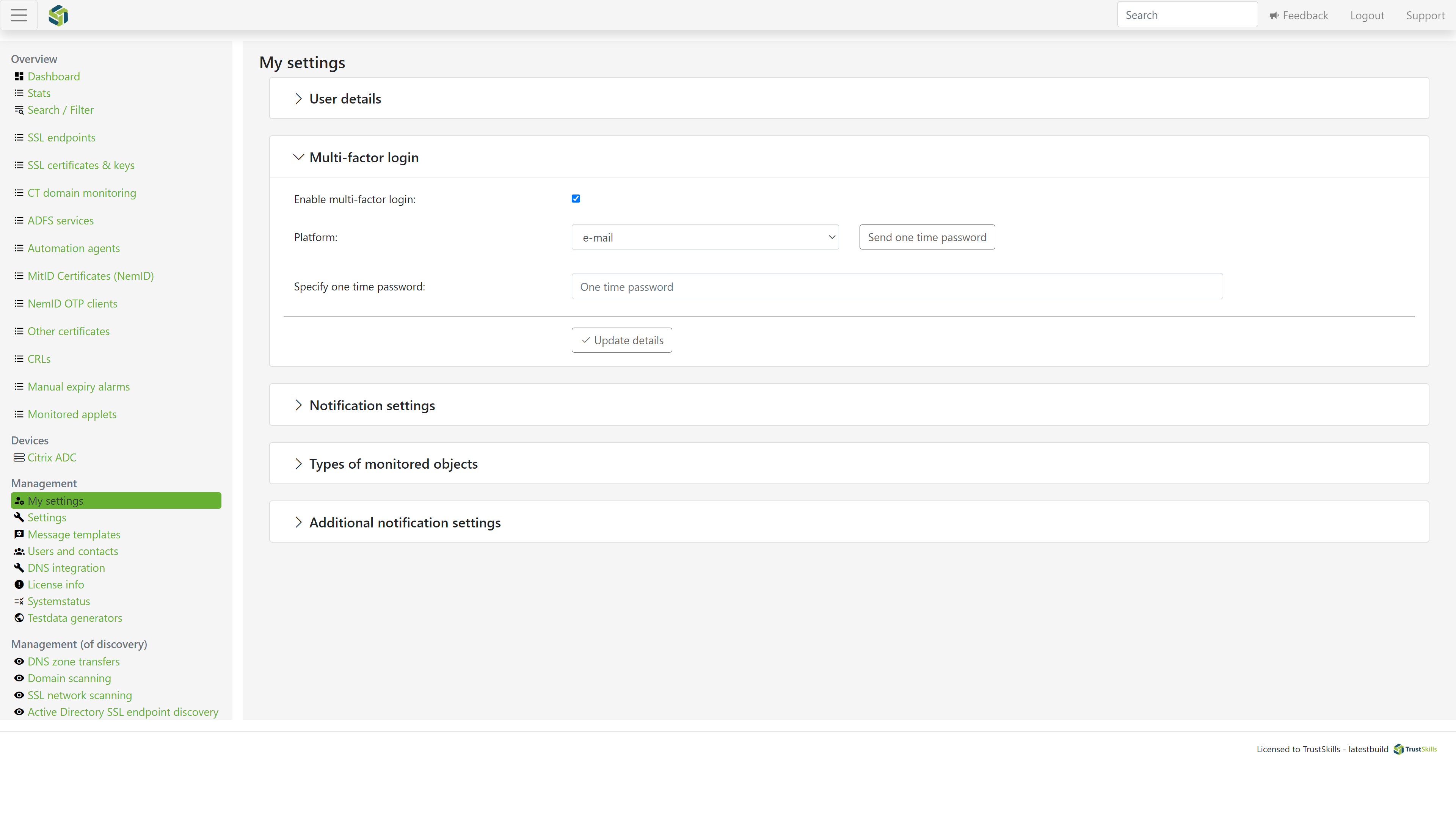The width and height of the screenshot is (1456, 819).
Task: Click the Testdata generators globe icon
Action: coord(19,618)
